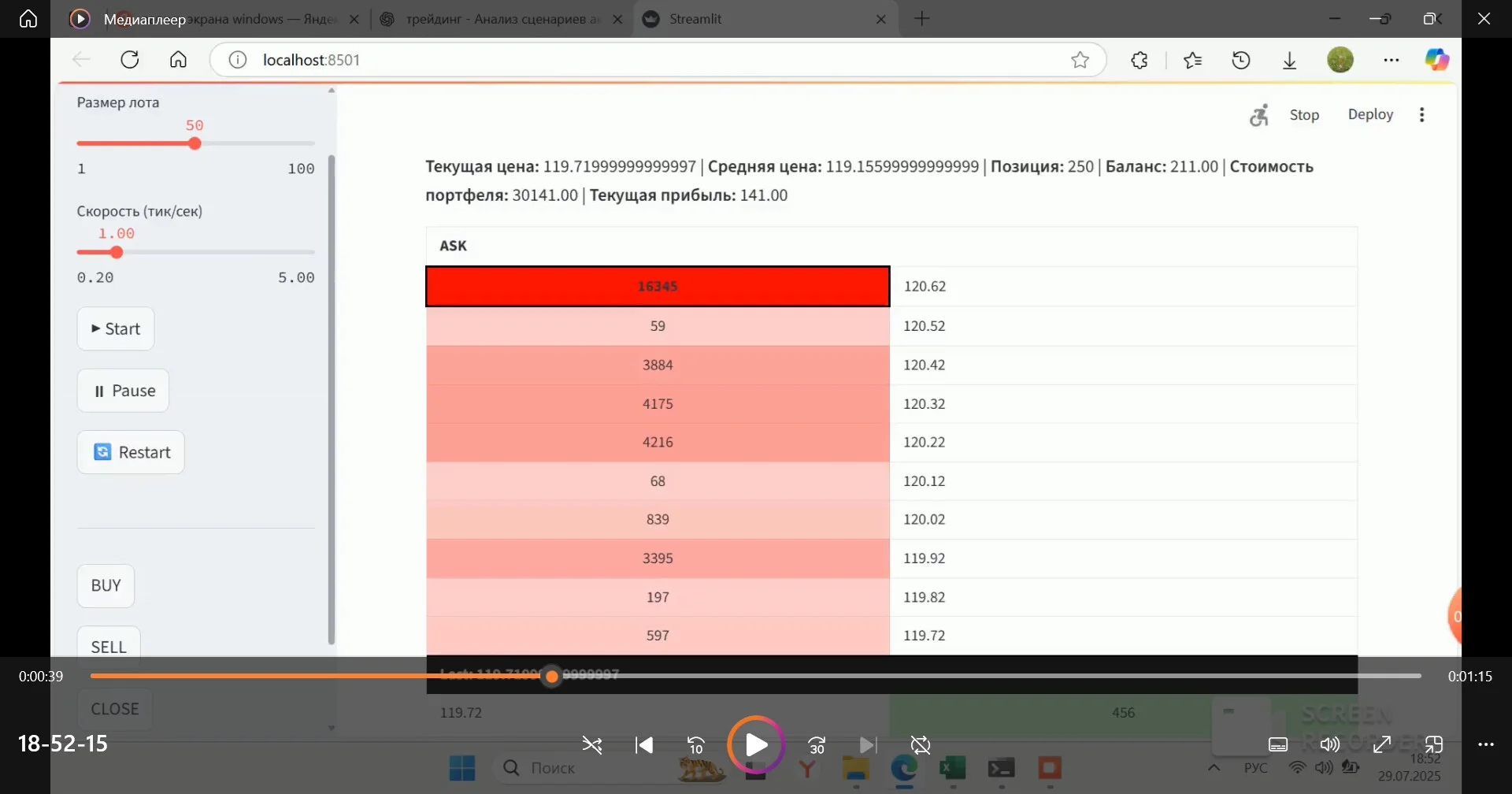
Task: Open Copilot in the browser toolbar
Action: tap(1436, 60)
